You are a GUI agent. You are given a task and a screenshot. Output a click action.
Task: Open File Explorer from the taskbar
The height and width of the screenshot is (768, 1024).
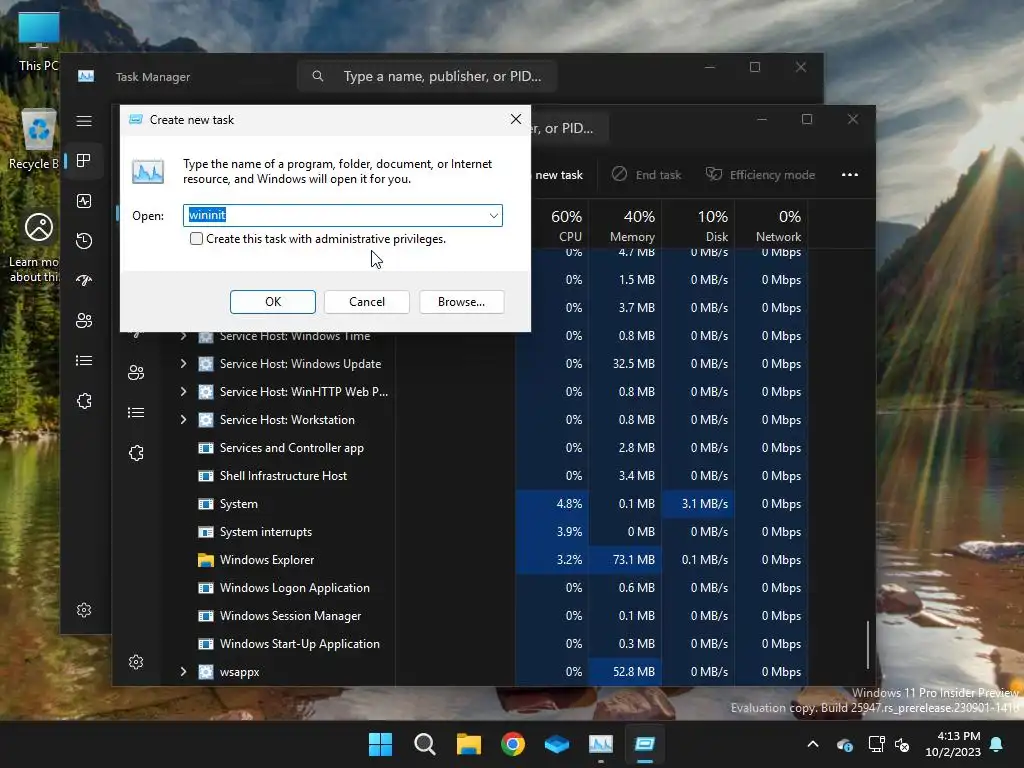click(469, 744)
